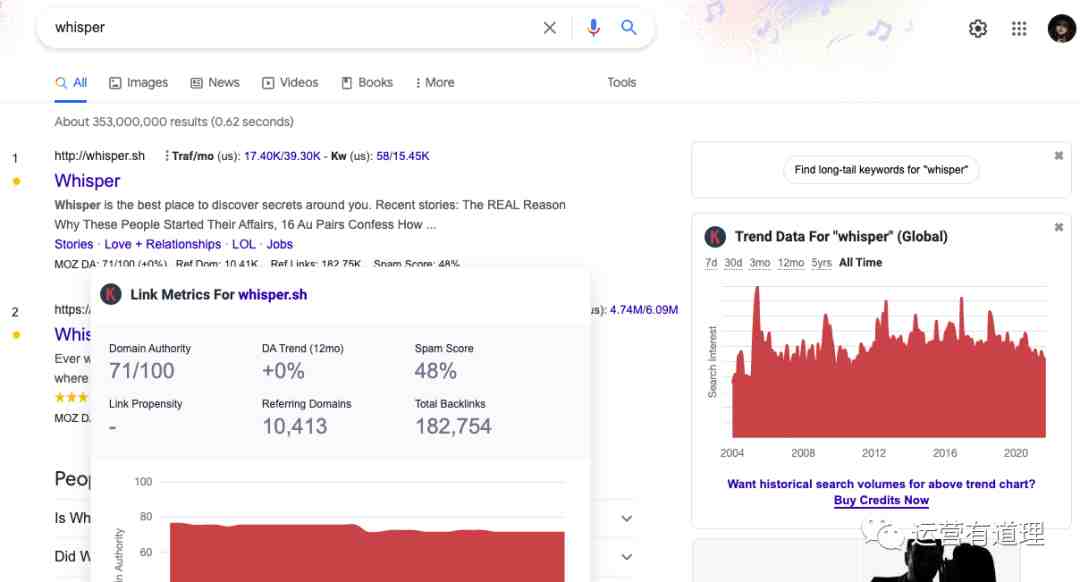Open the More search options menu
Image resolution: width=1080 pixels, height=582 pixels.
(x=435, y=83)
